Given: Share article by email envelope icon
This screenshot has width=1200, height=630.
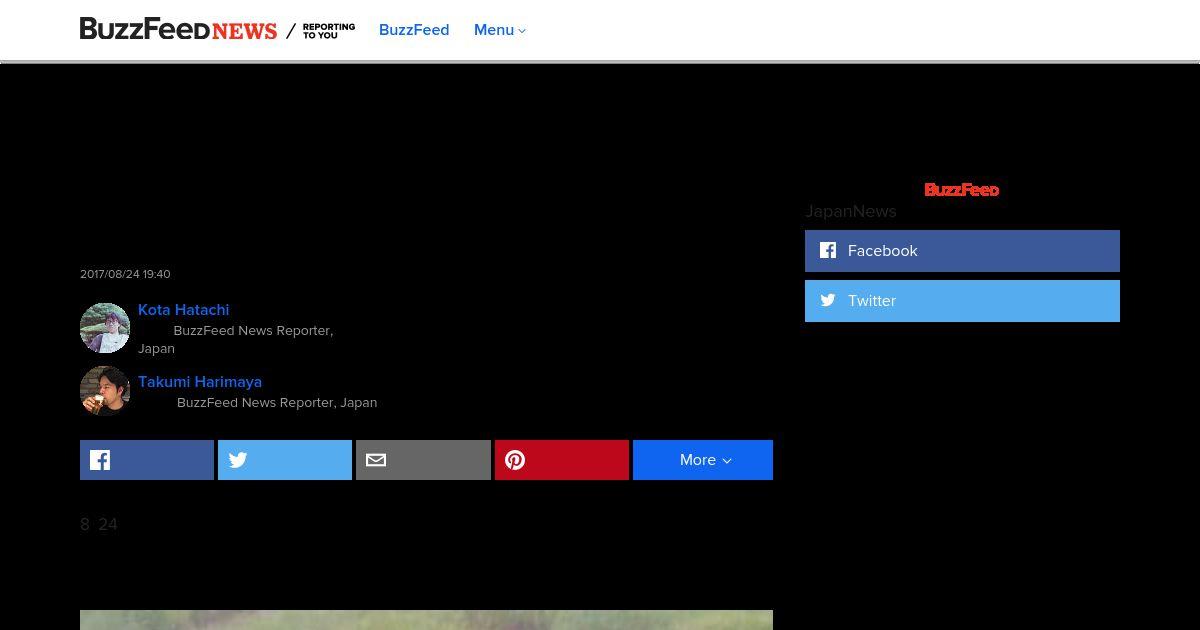Looking at the screenshot, I should click(423, 460).
